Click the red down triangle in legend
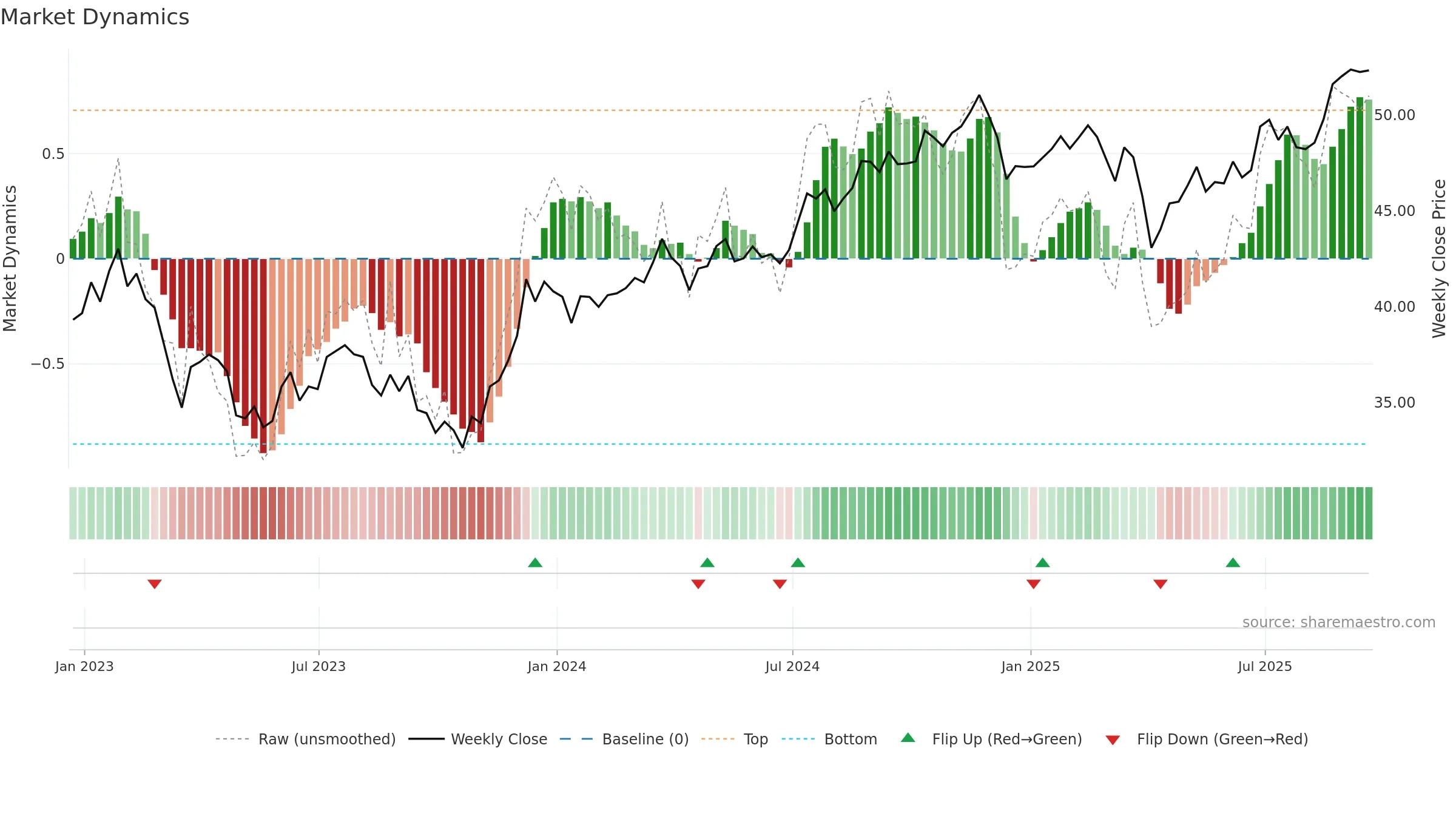 click(1113, 740)
